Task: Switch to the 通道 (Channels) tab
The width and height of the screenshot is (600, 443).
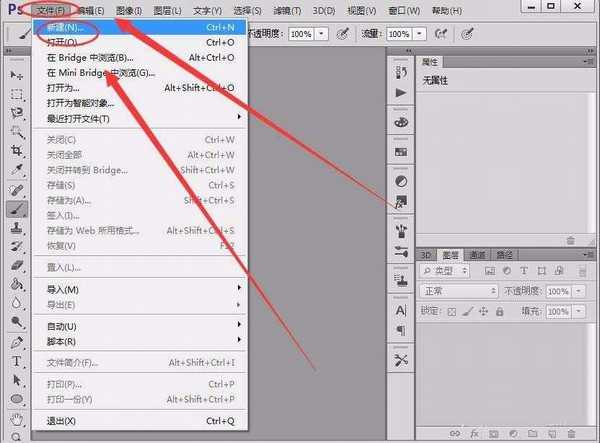Action: (478, 254)
